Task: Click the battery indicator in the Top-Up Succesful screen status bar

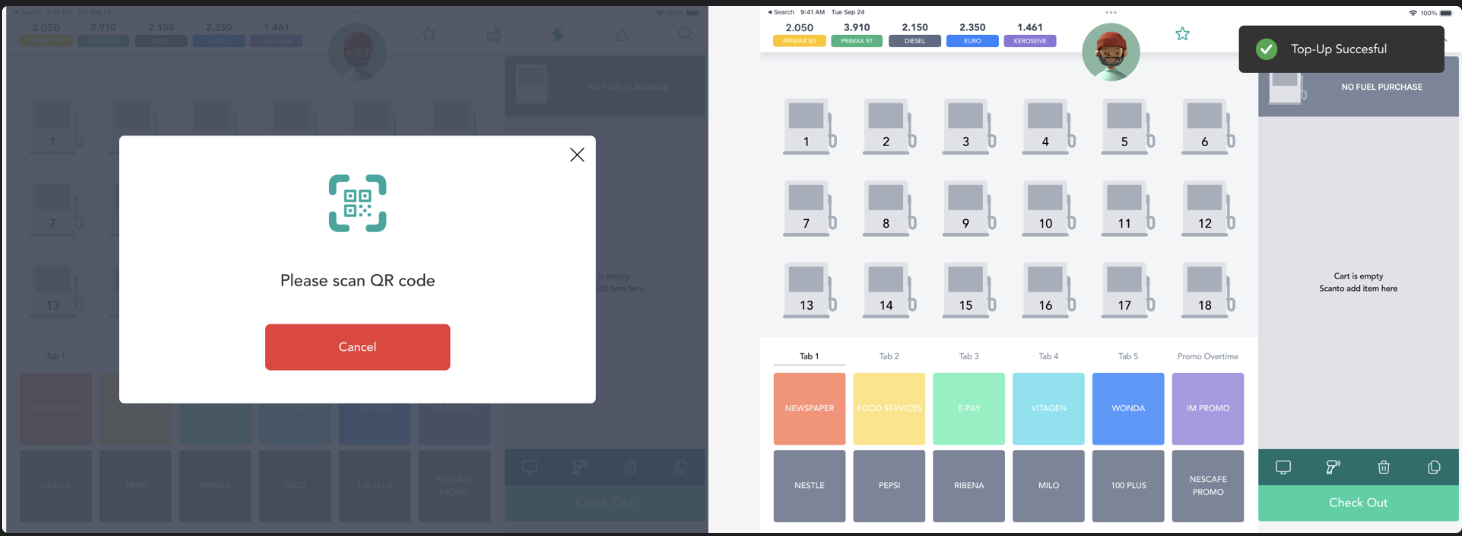Action: point(1446,12)
